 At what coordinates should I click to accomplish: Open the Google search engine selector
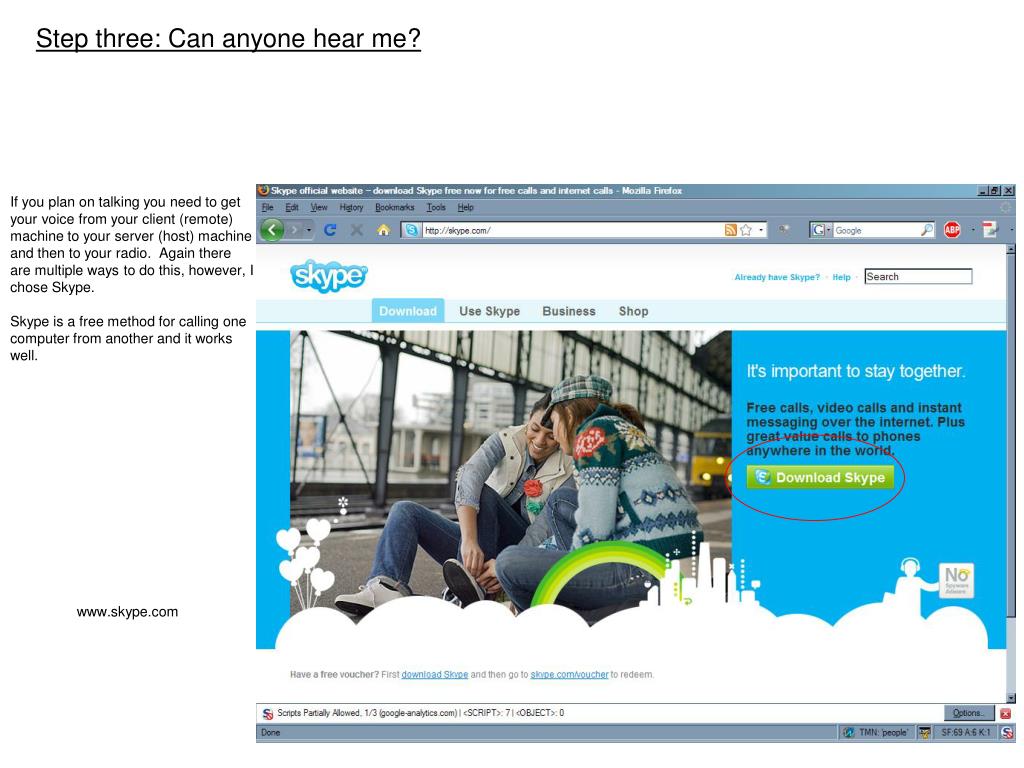pos(820,230)
